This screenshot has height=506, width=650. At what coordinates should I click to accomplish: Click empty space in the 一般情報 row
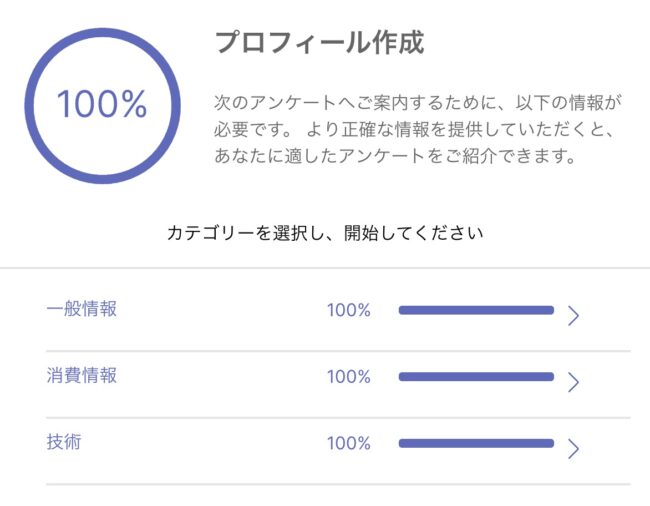[220, 311]
